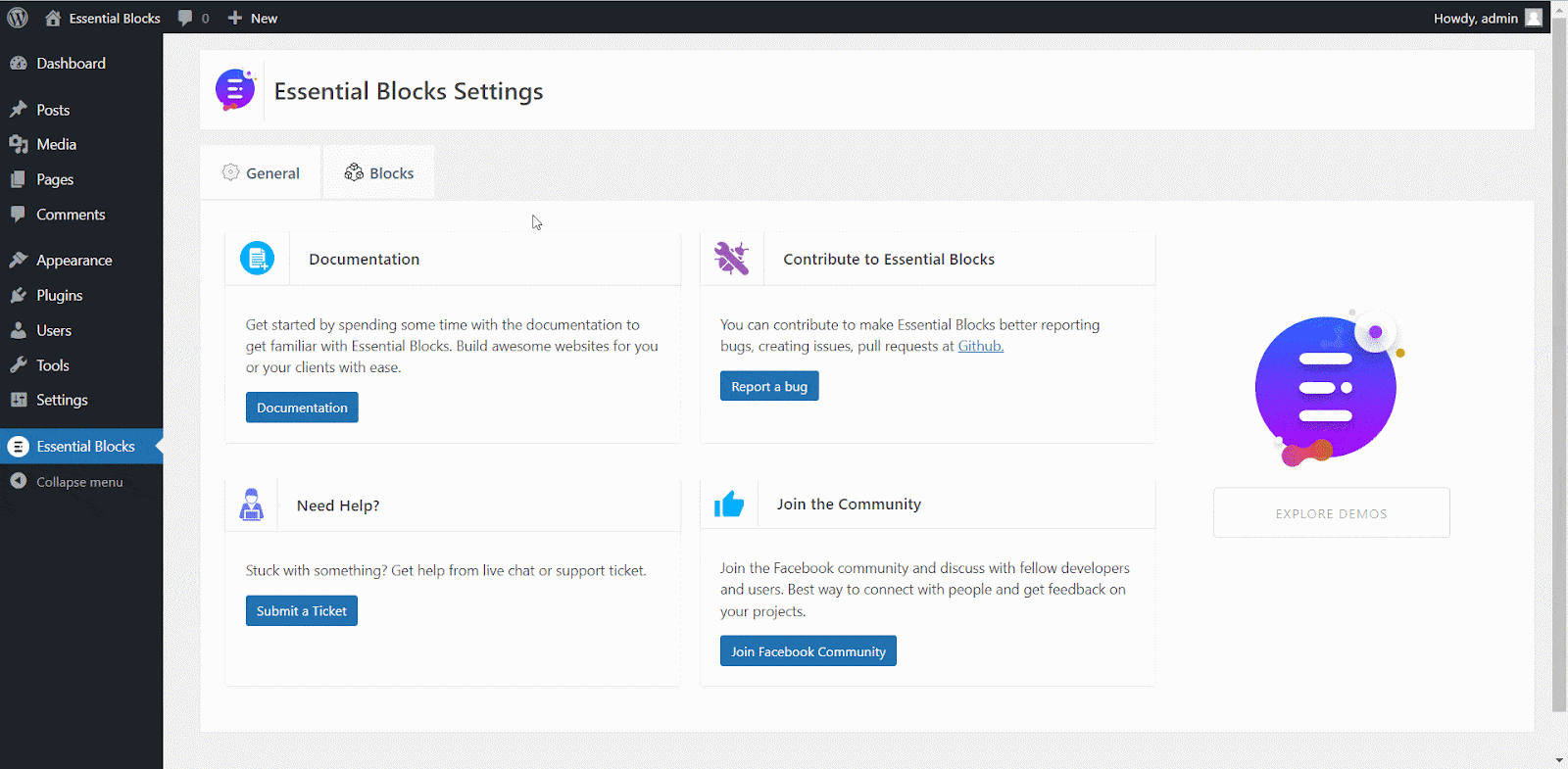Viewport: 1568px width, 769px height.
Task: Click the Collapse menu arrow icon
Action: point(19,481)
